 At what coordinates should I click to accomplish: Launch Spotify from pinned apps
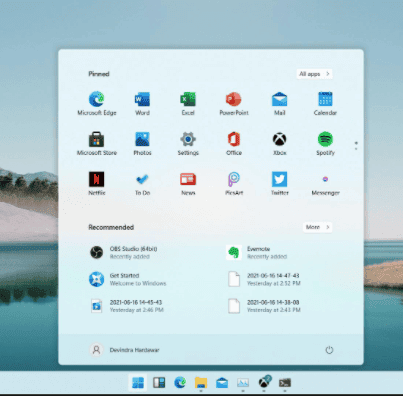click(325, 143)
